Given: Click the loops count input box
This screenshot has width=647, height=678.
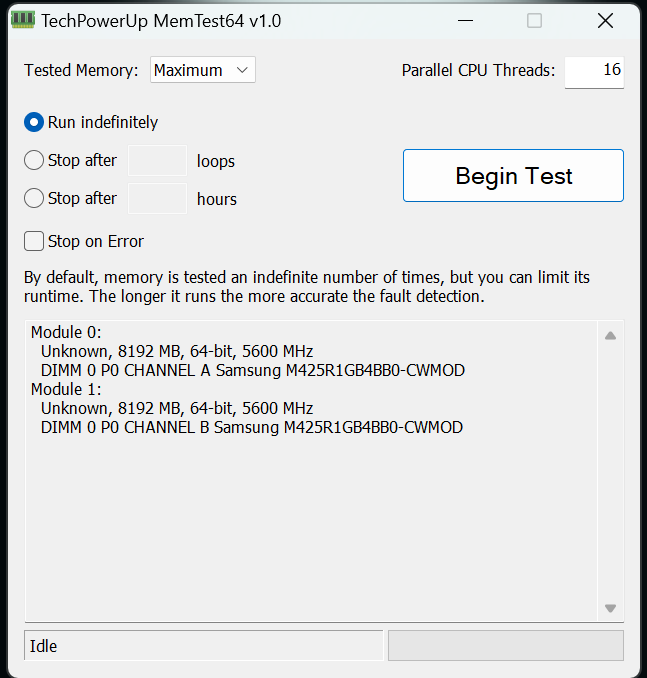Looking at the screenshot, I should 157,161.
